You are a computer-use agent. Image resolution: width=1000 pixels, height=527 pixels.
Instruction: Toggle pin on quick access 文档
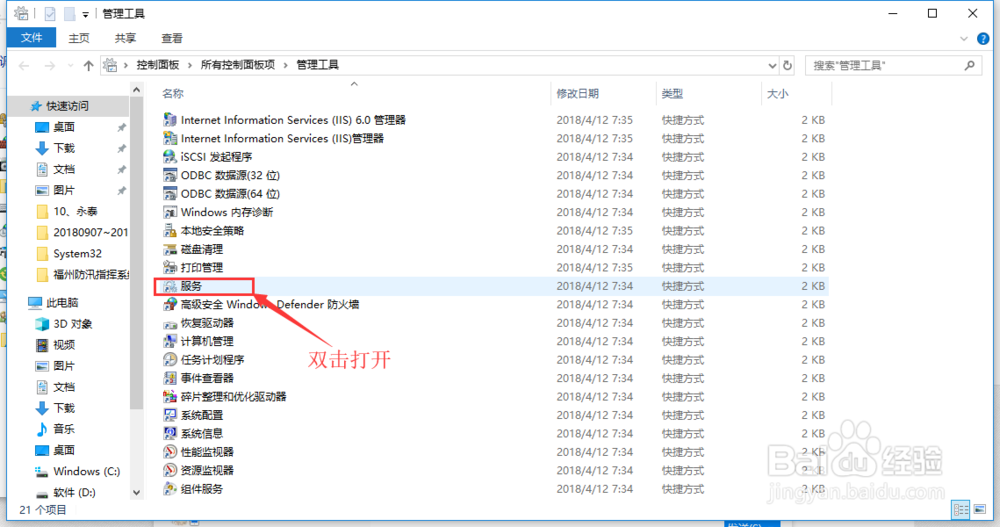121,170
